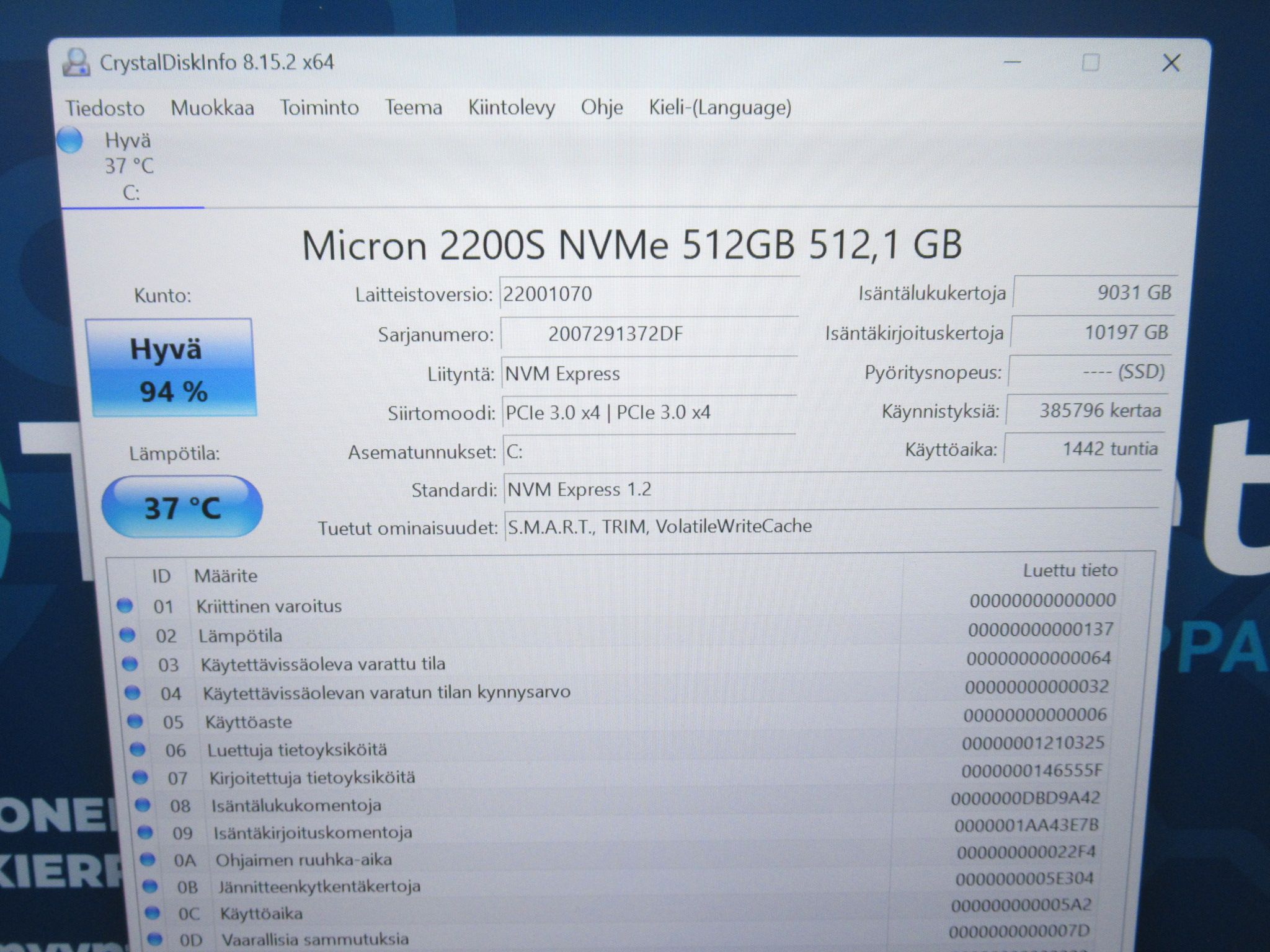The height and width of the screenshot is (952, 1270).
Task: Click the Hyvä 94 % health status button
Action: (172, 368)
